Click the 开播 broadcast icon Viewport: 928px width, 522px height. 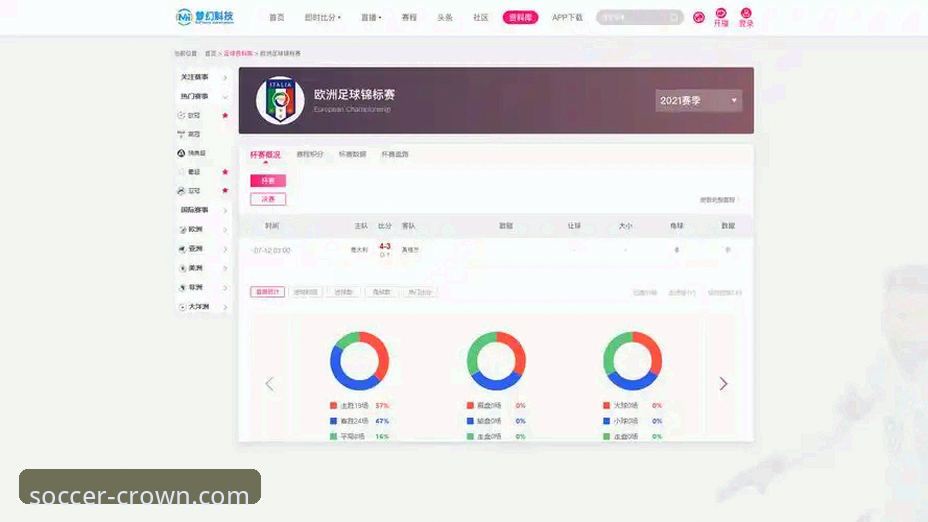pos(721,13)
